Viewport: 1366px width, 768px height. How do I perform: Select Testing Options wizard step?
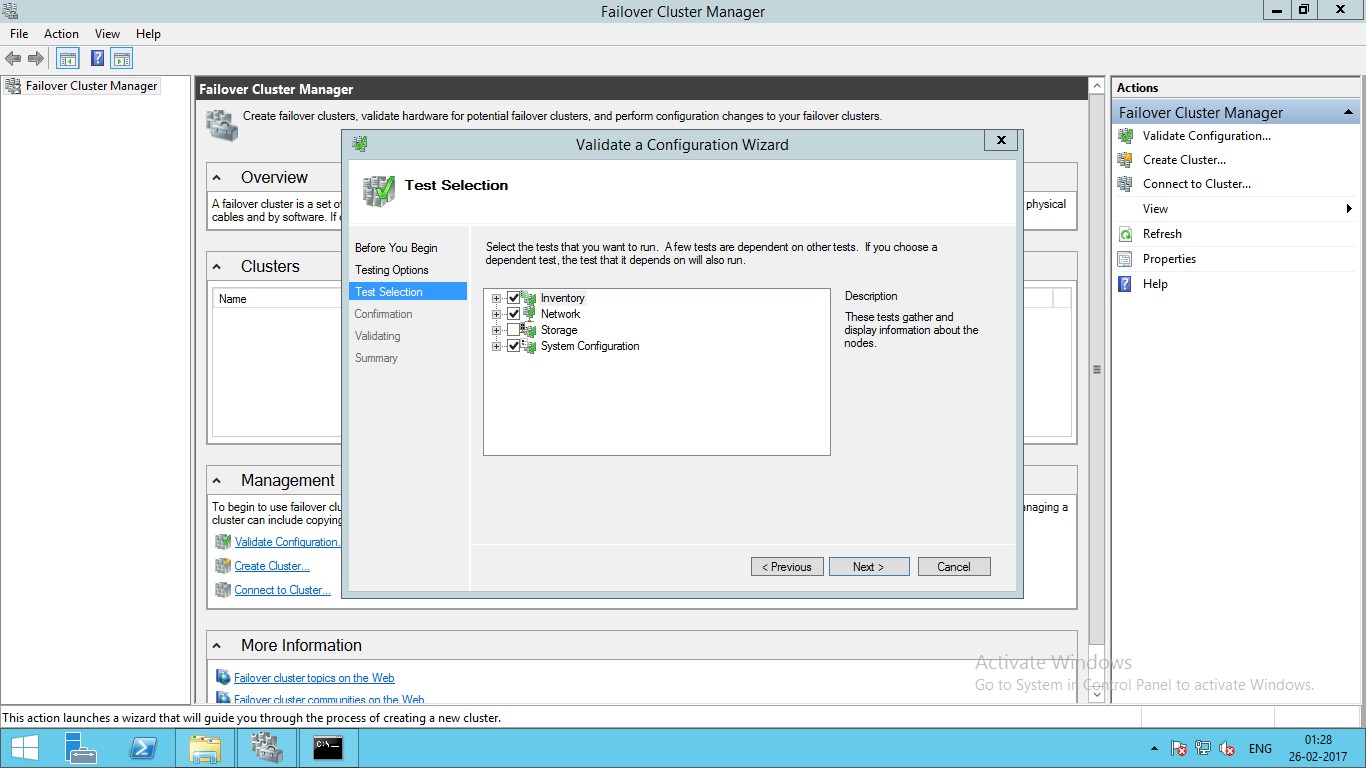pos(391,270)
